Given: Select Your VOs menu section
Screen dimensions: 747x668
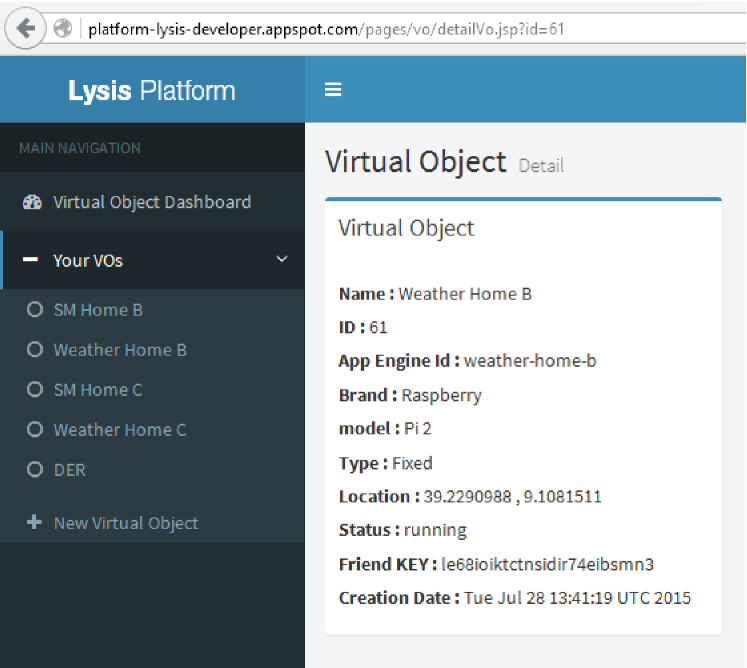Looking at the screenshot, I should click(88, 260).
